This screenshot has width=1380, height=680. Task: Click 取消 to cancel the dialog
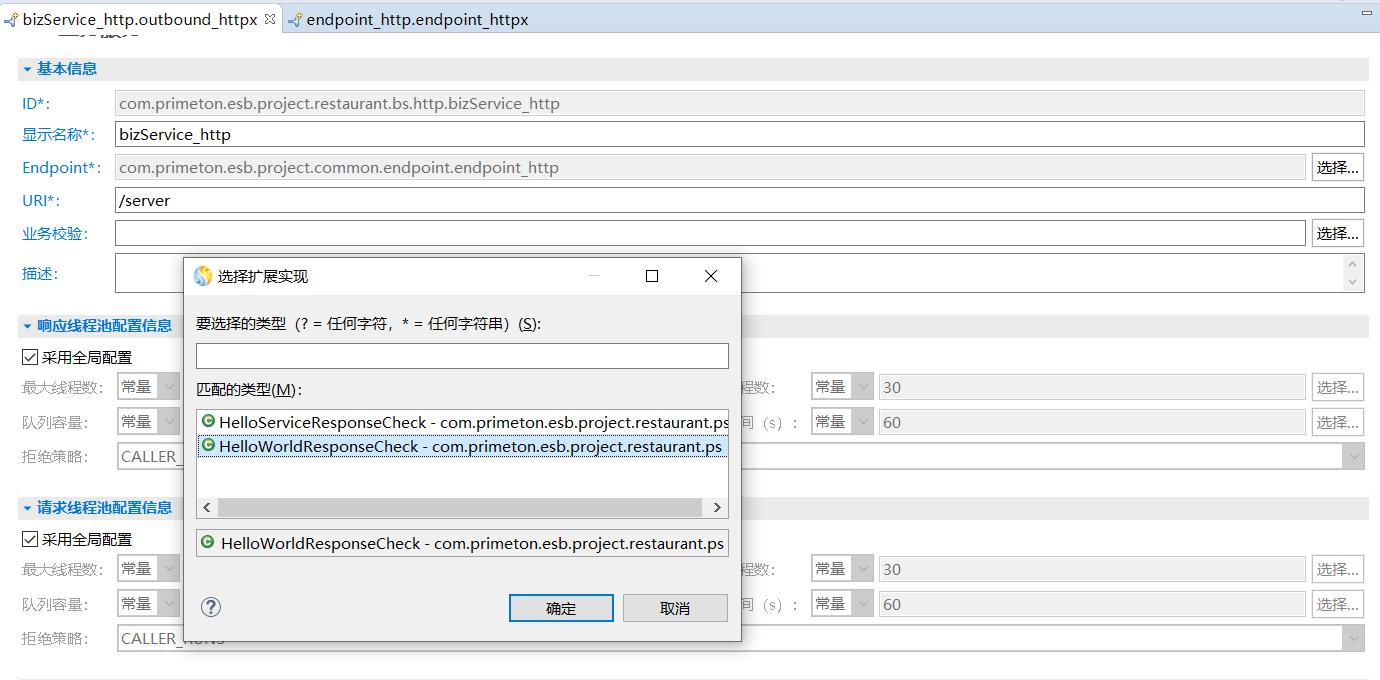(675, 608)
